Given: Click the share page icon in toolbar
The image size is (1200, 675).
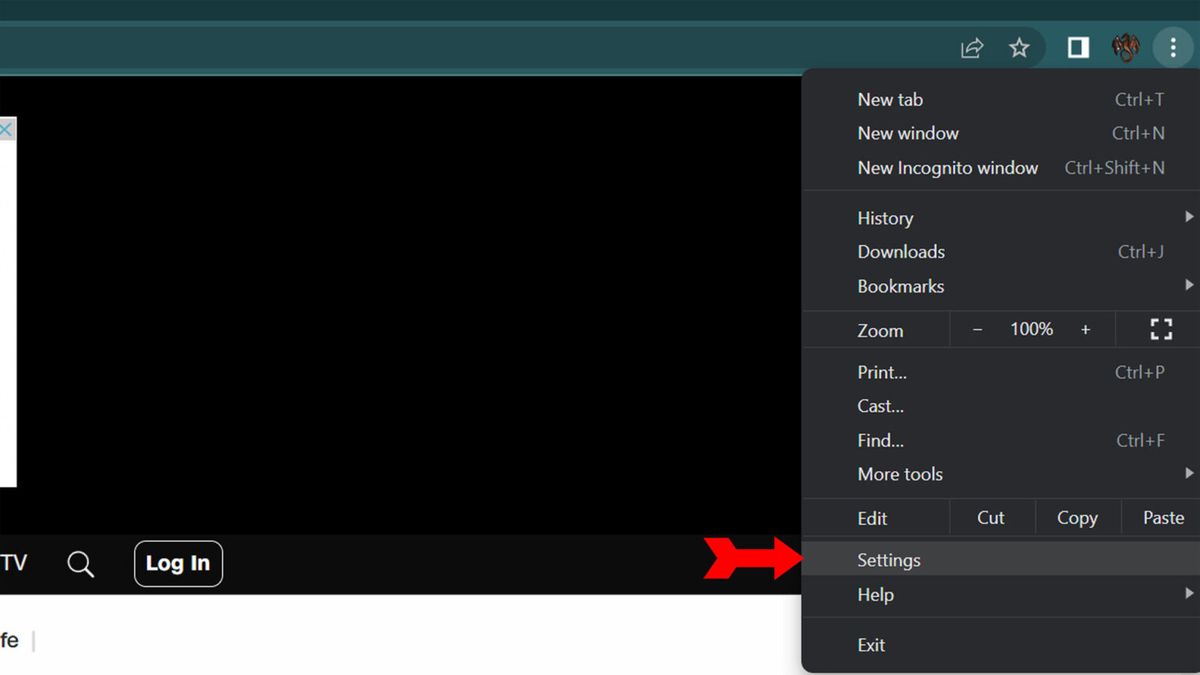Looking at the screenshot, I should coord(972,48).
